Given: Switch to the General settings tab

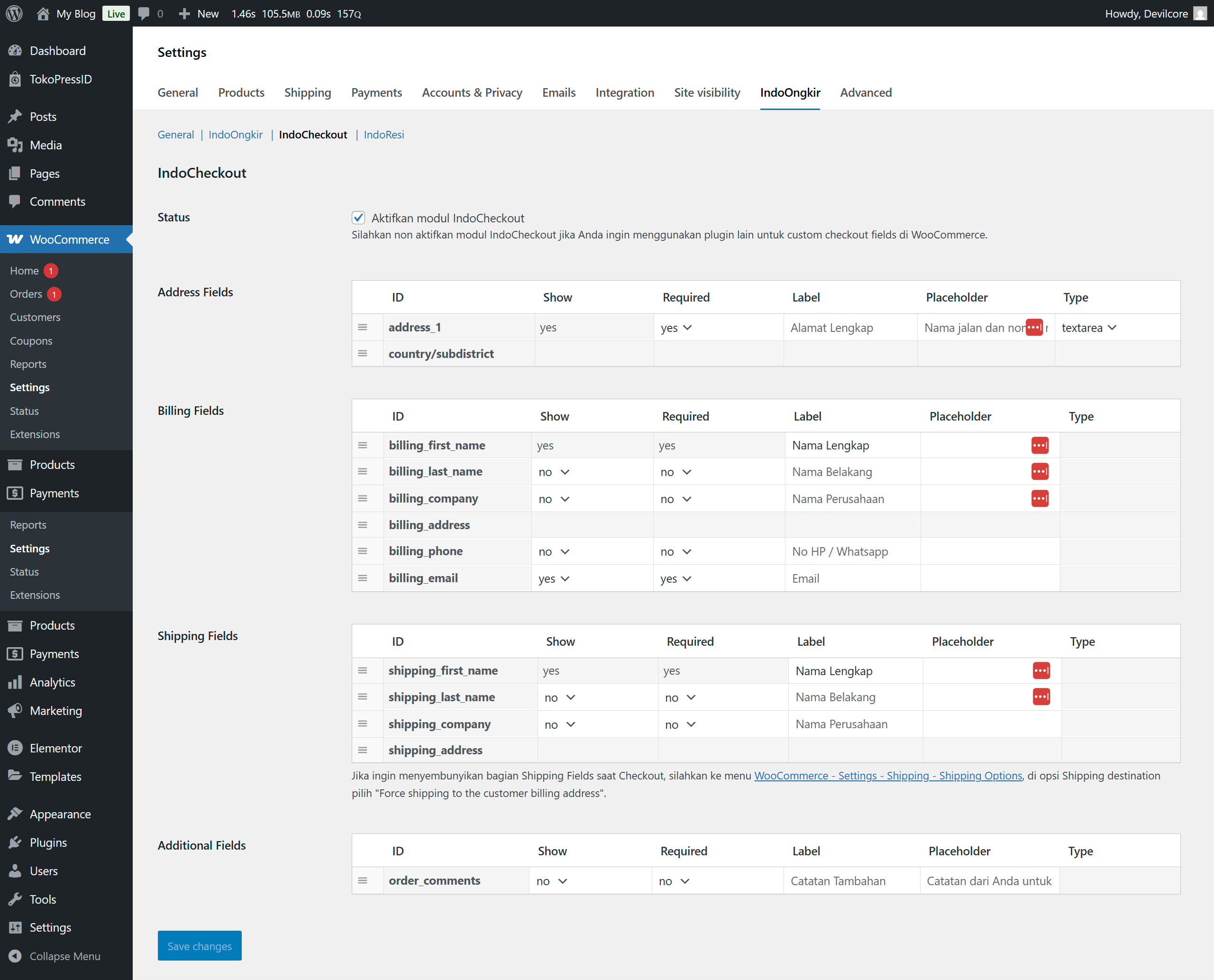Looking at the screenshot, I should click(178, 92).
